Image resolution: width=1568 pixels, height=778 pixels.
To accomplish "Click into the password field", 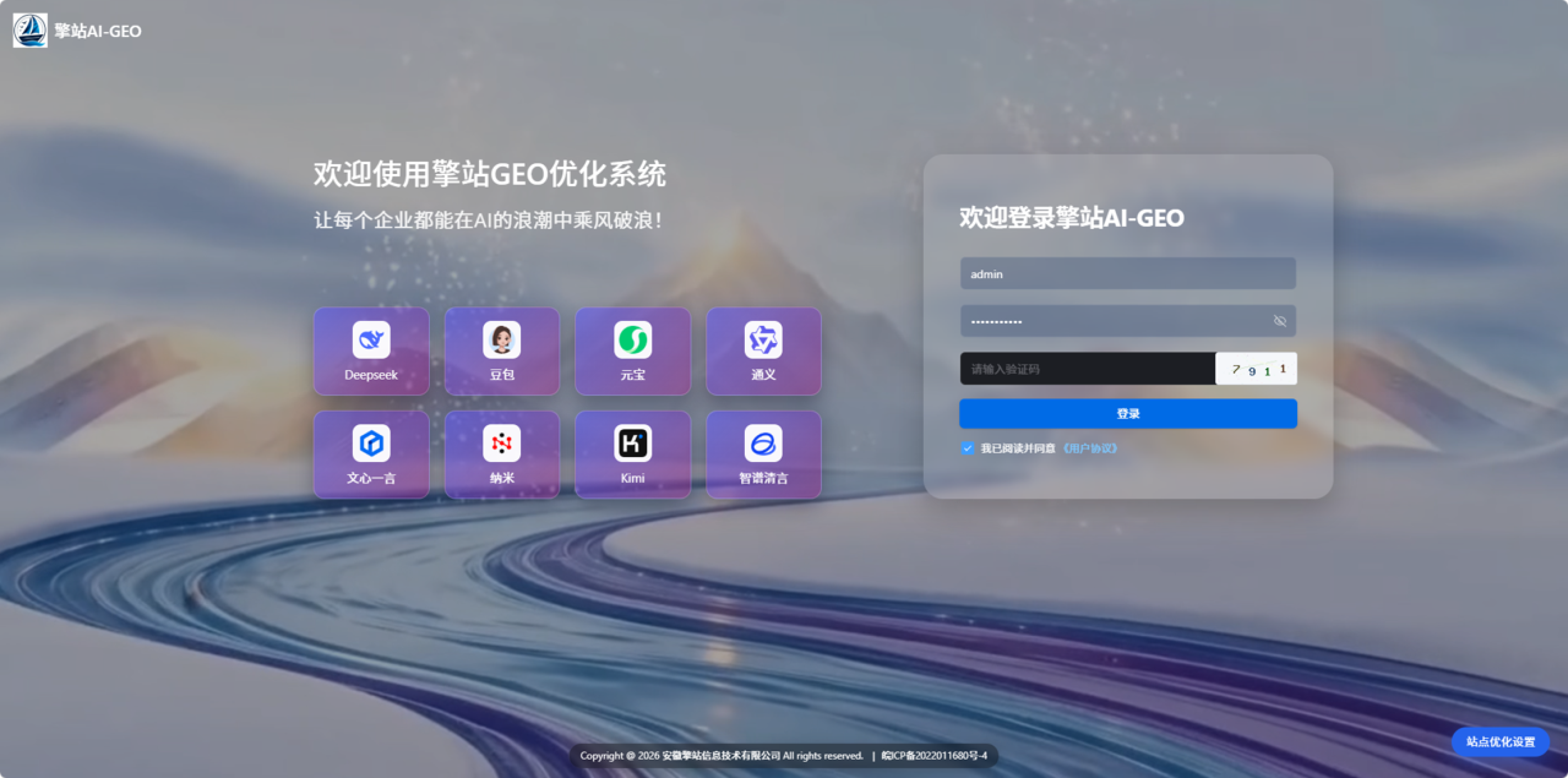I will coord(1128,321).
